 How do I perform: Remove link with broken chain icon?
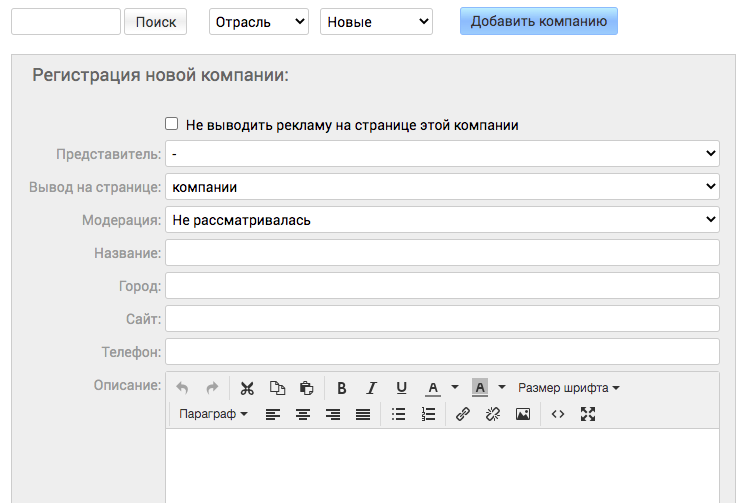click(x=493, y=415)
